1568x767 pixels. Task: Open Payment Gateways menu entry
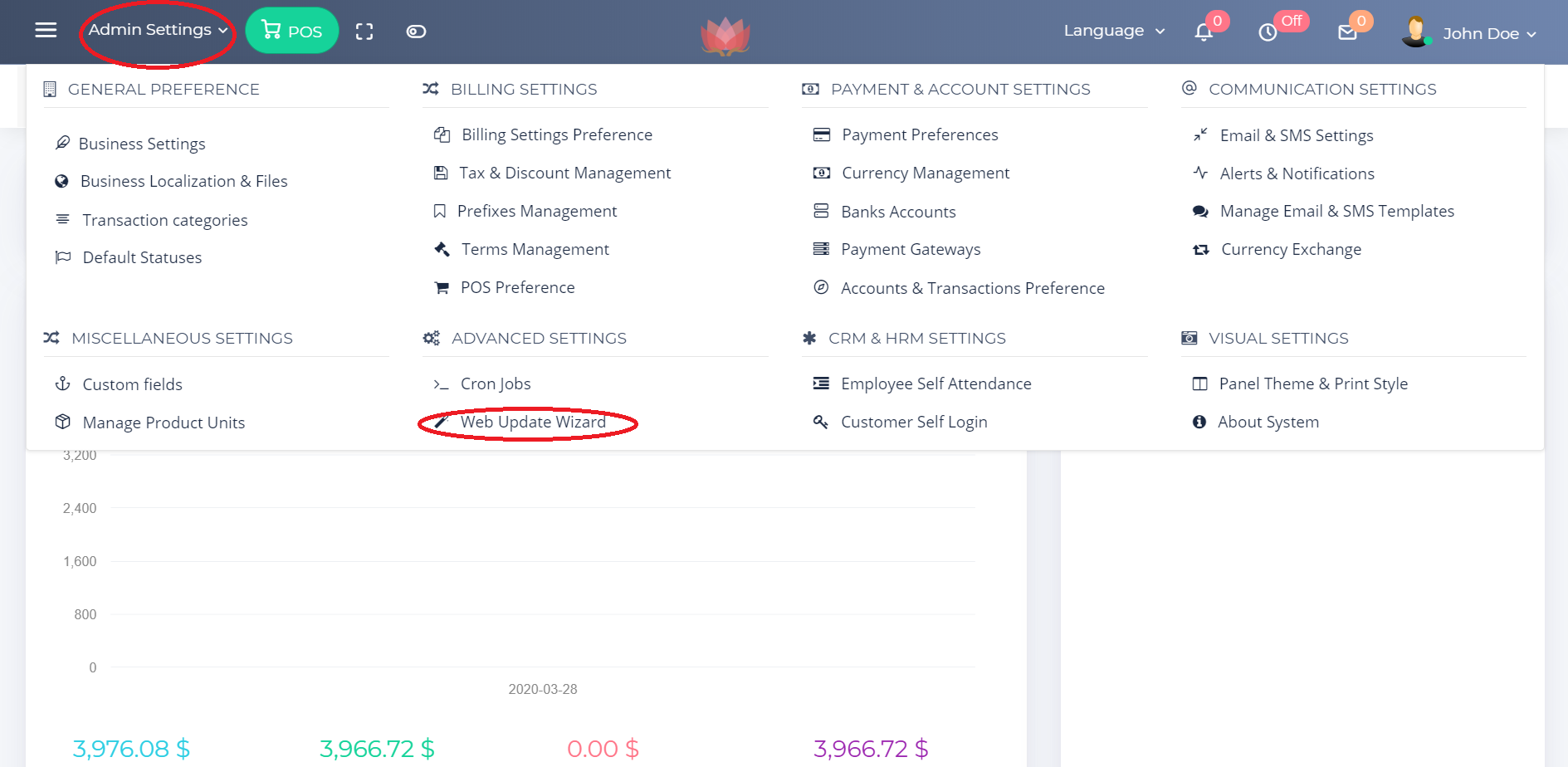tap(911, 250)
